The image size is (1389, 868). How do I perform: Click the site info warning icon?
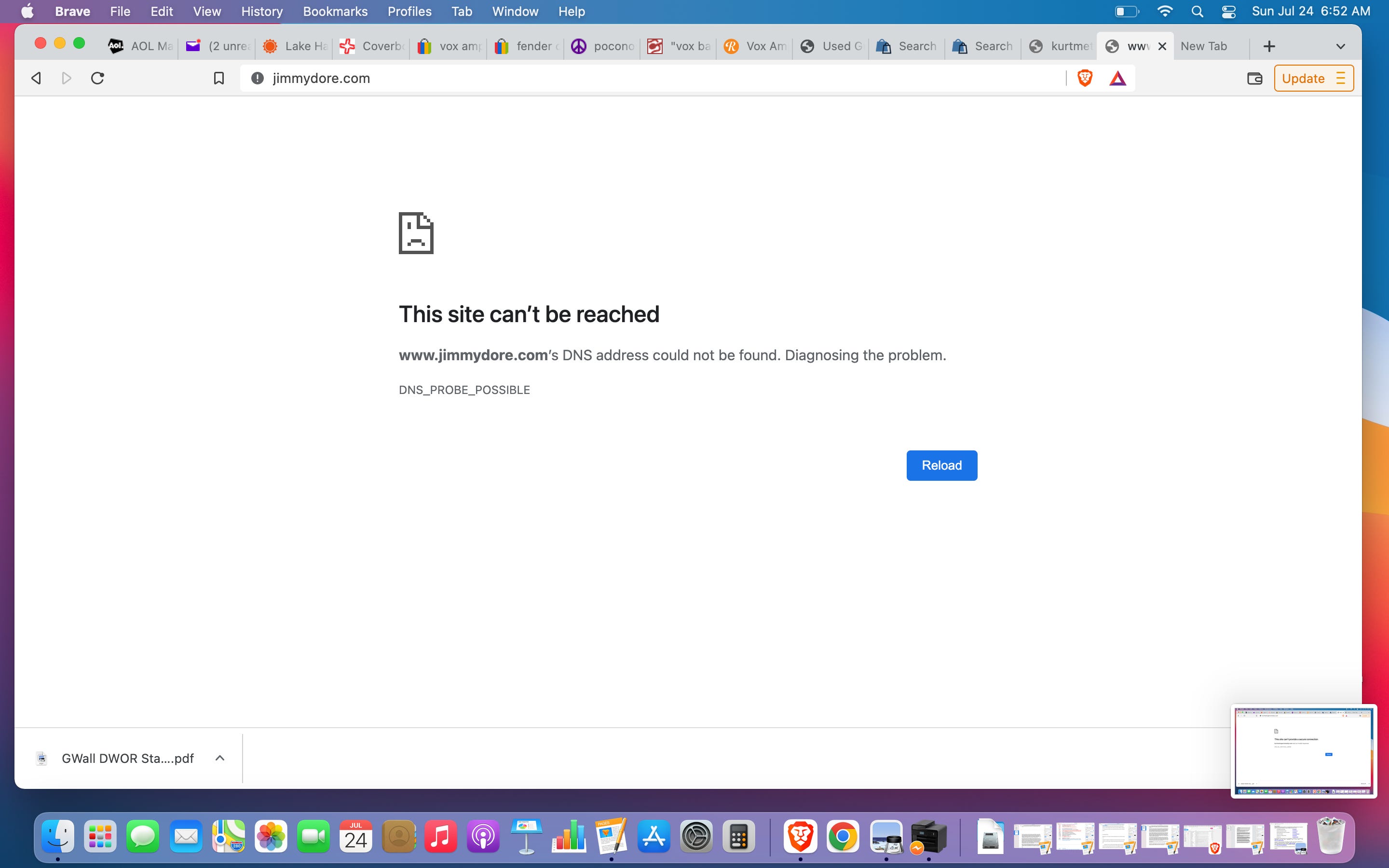(257, 78)
